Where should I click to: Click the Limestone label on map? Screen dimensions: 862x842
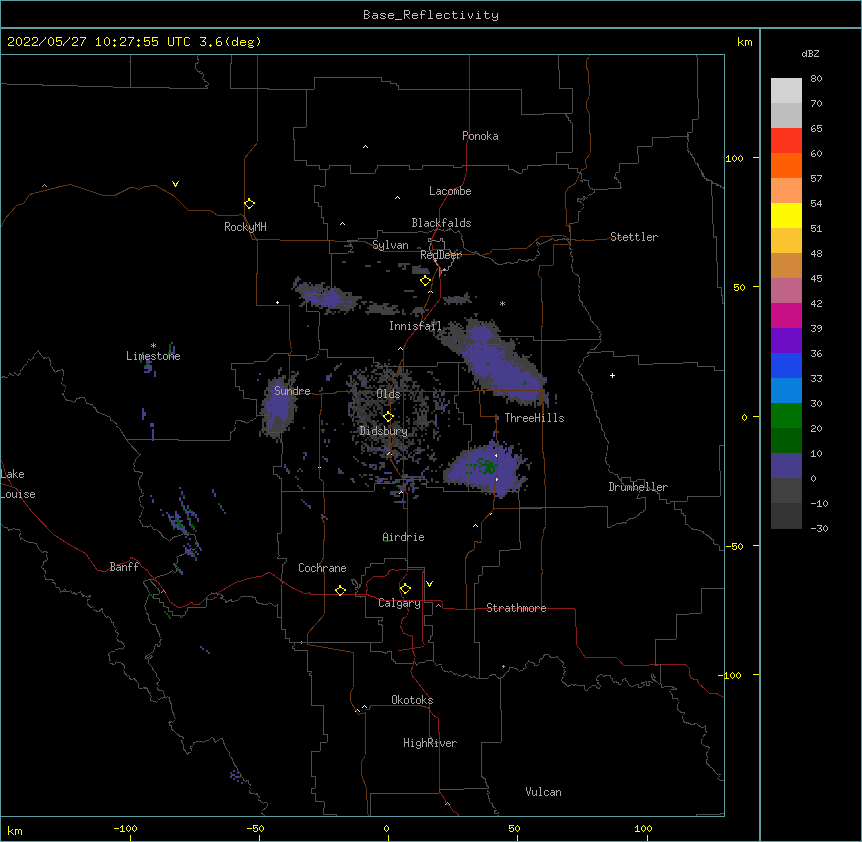click(153, 356)
